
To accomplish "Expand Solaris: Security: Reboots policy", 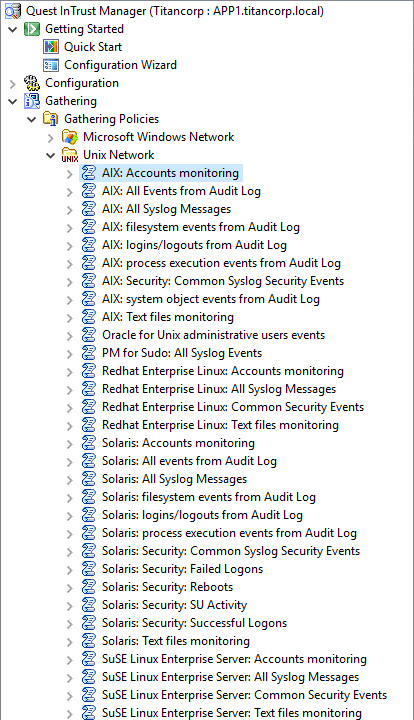I will coord(69,587).
